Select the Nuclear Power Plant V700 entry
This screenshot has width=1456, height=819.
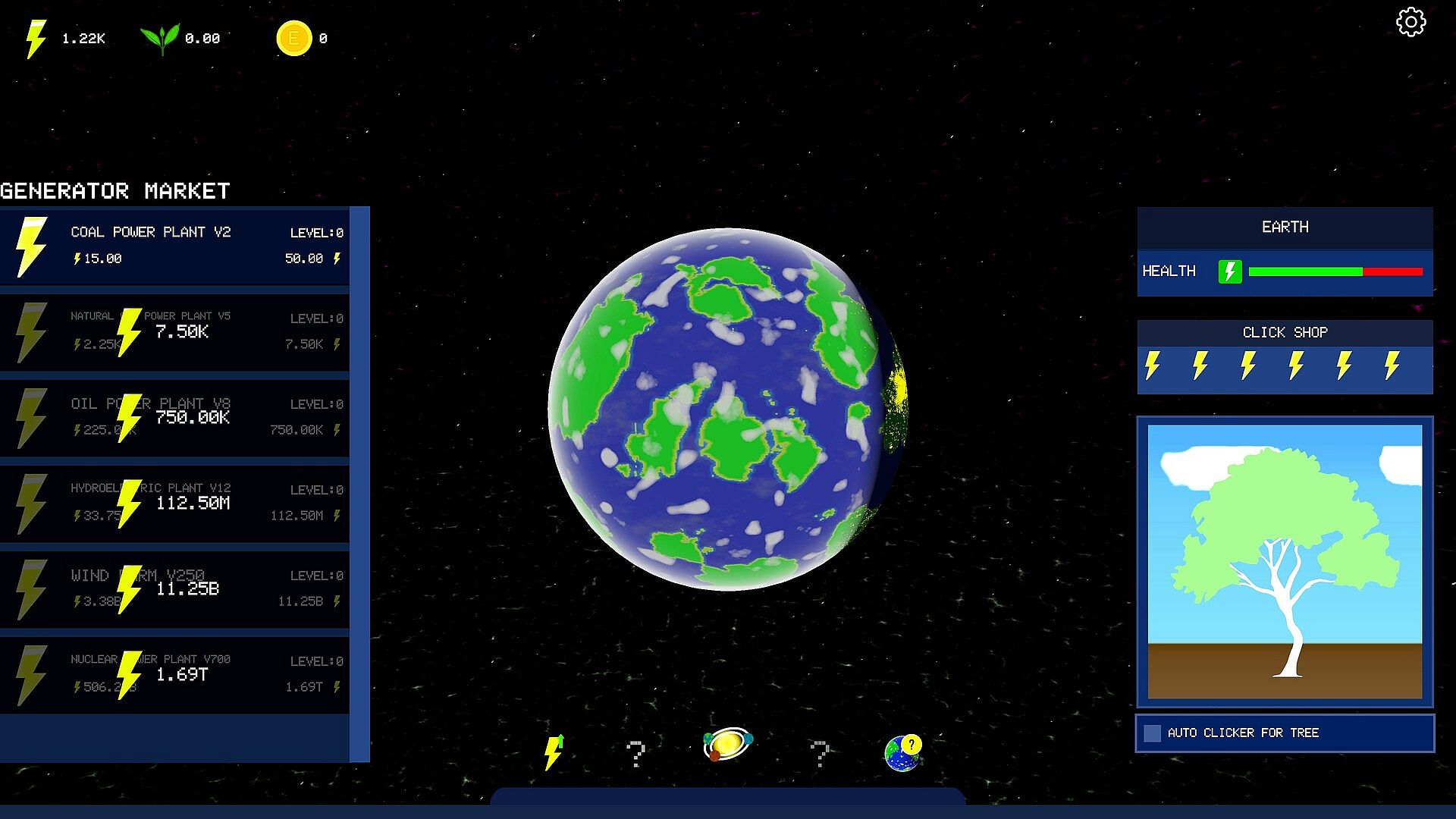174,675
